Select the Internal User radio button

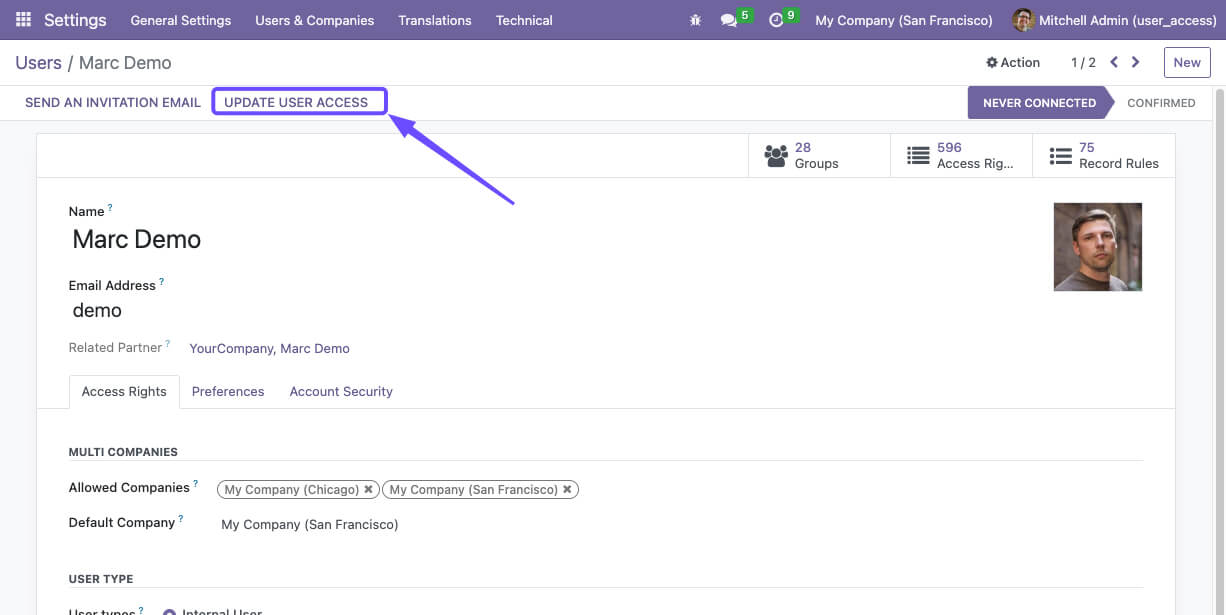coord(169,611)
